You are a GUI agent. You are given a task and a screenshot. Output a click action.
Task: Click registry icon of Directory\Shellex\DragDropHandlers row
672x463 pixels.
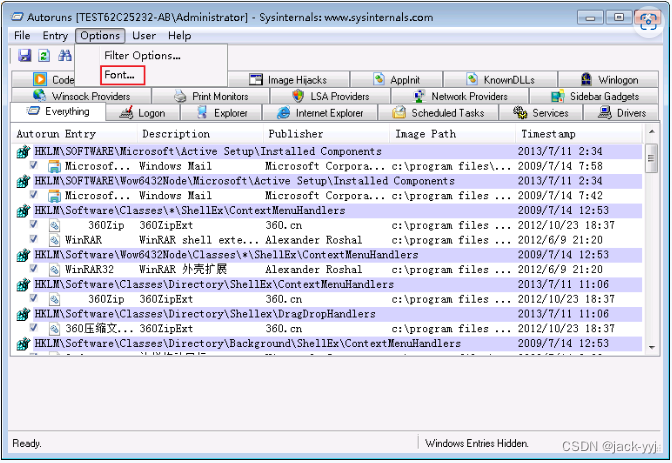[x=24, y=315]
